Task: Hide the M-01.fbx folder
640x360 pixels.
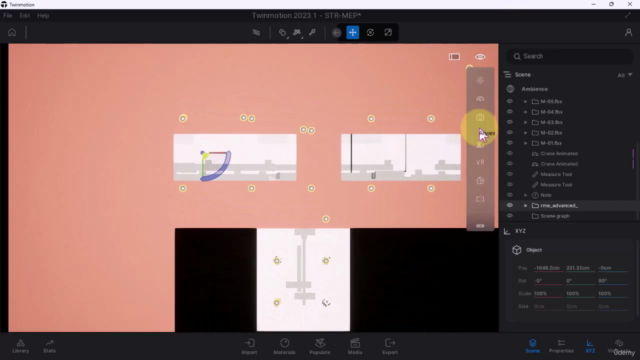Action: click(509, 143)
